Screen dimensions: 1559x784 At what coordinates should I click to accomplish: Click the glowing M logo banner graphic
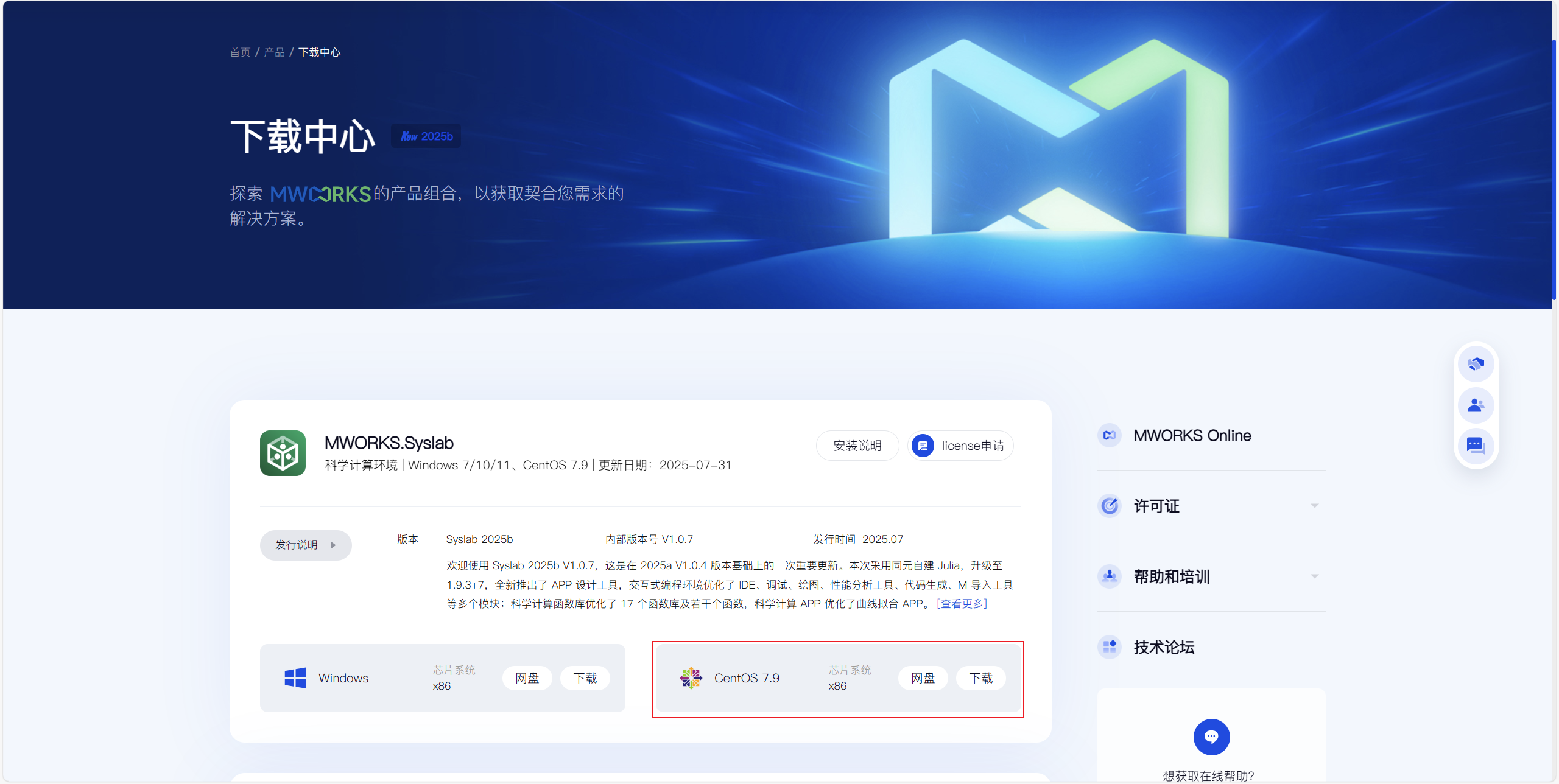[1058, 138]
